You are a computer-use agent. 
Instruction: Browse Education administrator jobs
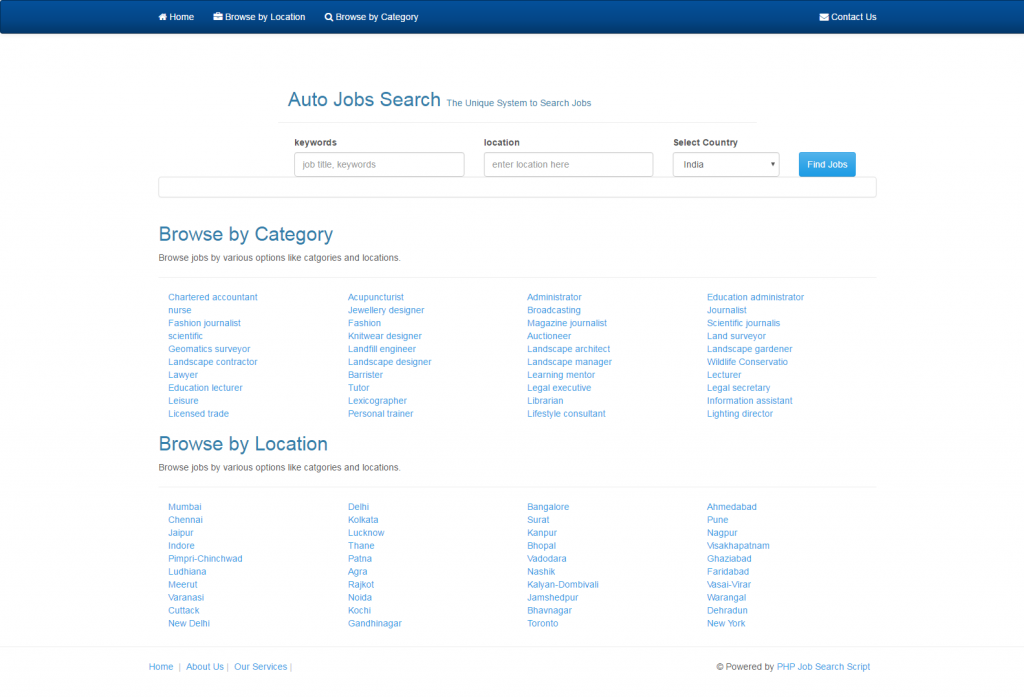pos(756,297)
